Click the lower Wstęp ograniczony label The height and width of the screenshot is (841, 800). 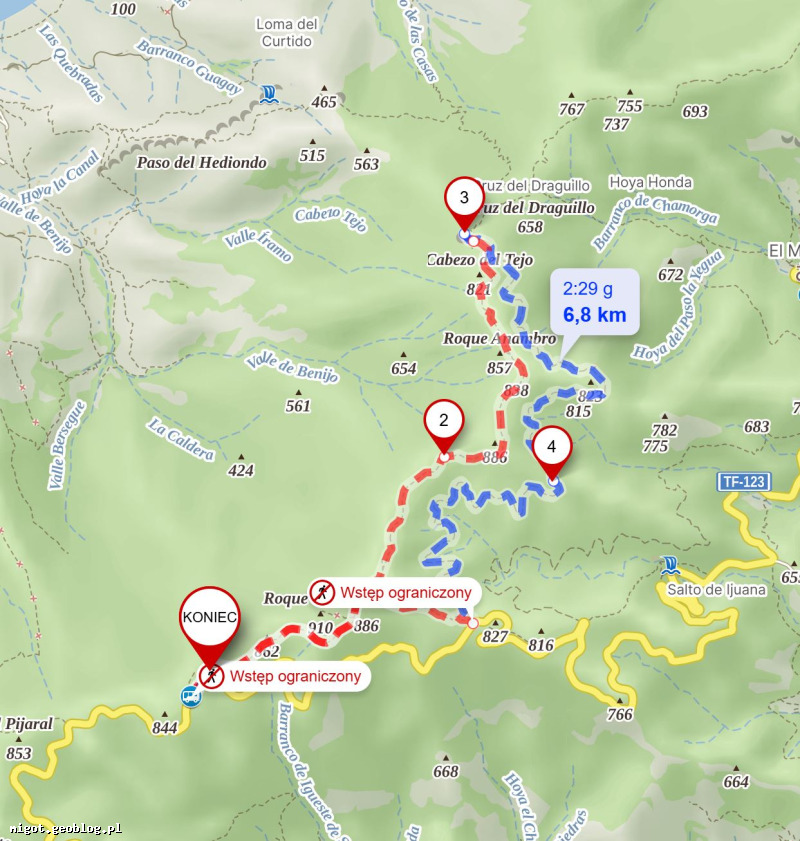click(295, 676)
